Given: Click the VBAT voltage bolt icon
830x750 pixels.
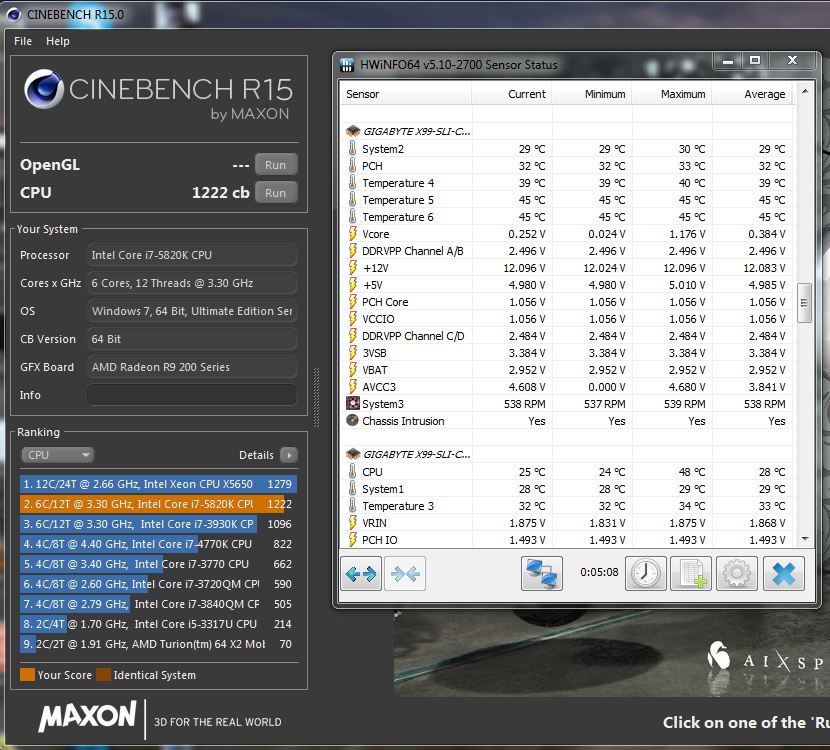Looking at the screenshot, I should pyautogui.click(x=353, y=369).
